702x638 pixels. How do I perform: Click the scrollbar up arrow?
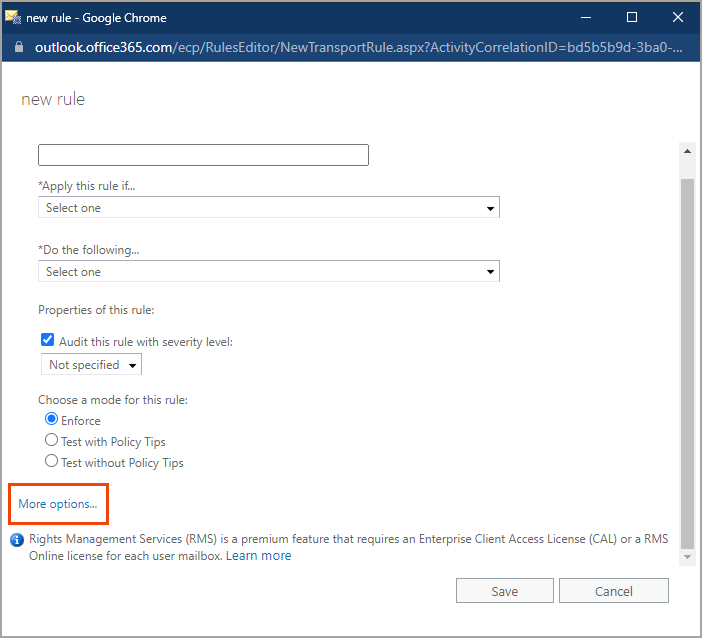tap(687, 151)
